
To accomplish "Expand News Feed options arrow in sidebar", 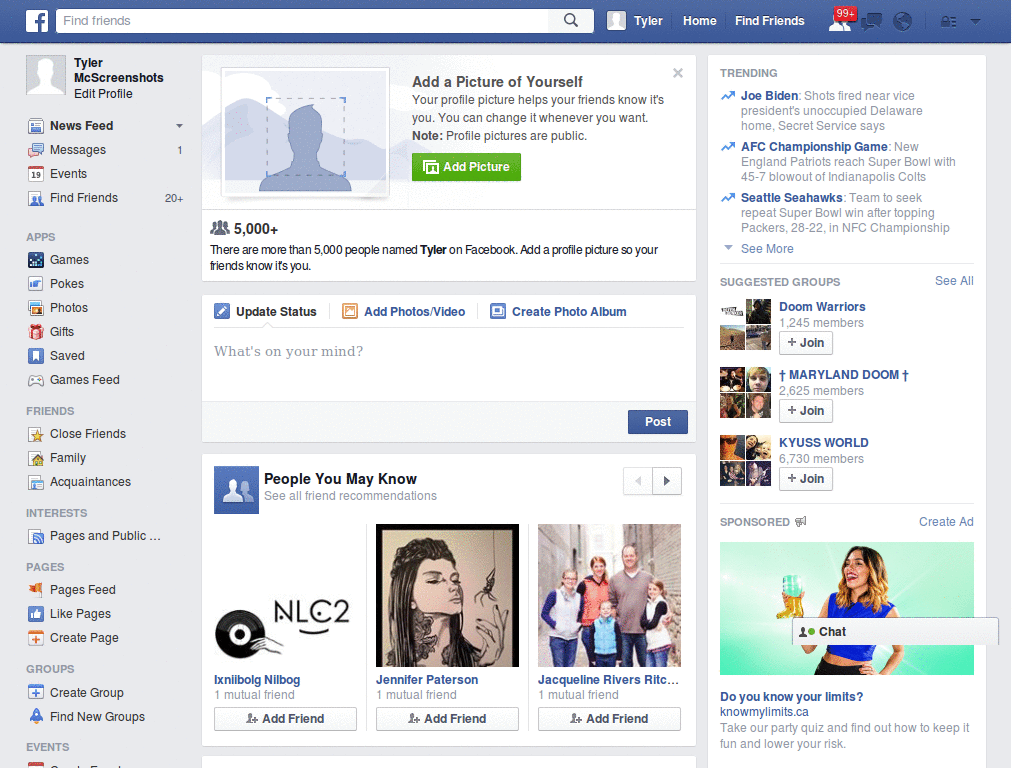I will pyautogui.click(x=179, y=126).
